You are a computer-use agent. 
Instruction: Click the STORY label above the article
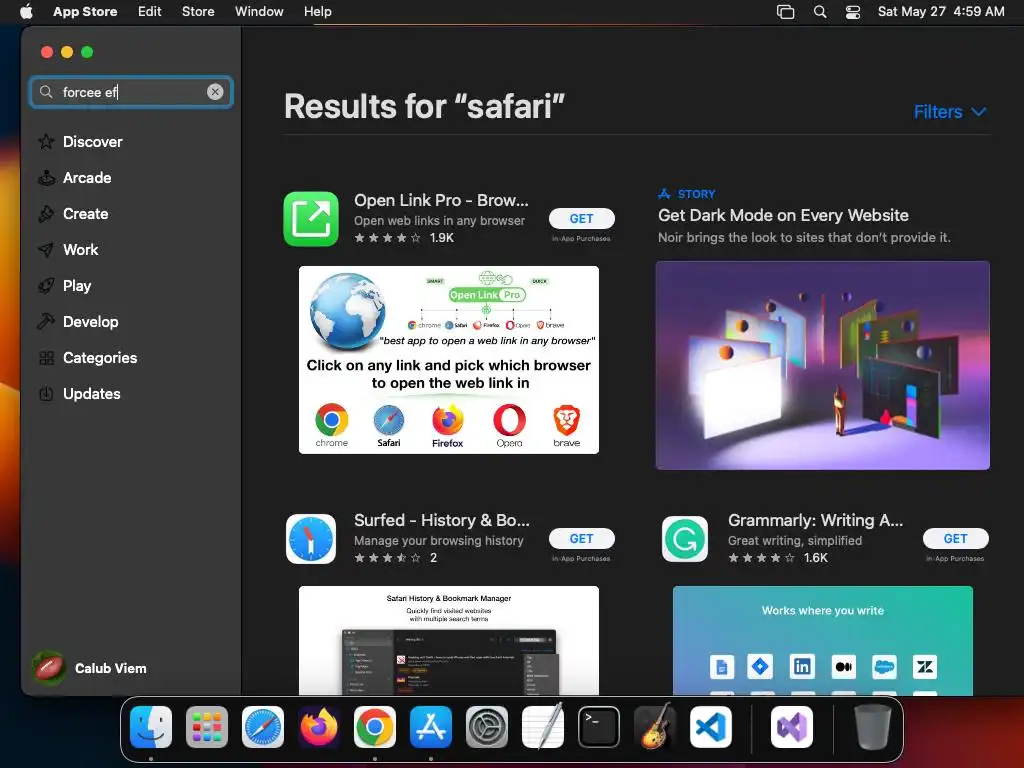pyautogui.click(x=696, y=194)
